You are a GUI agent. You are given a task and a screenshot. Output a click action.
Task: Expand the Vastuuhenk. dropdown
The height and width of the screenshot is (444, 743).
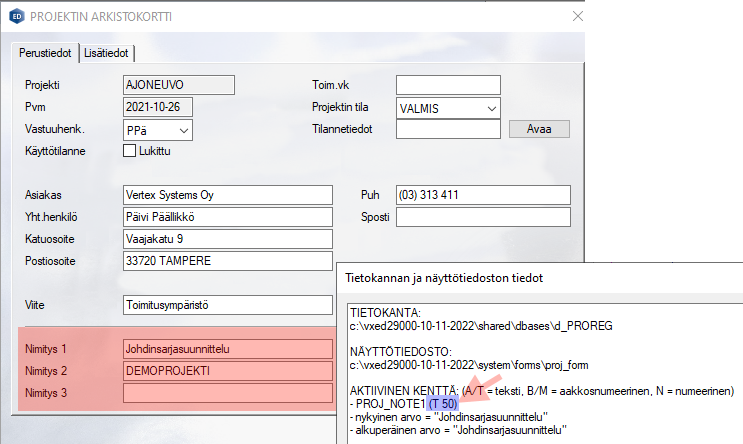(x=183, y=129)
